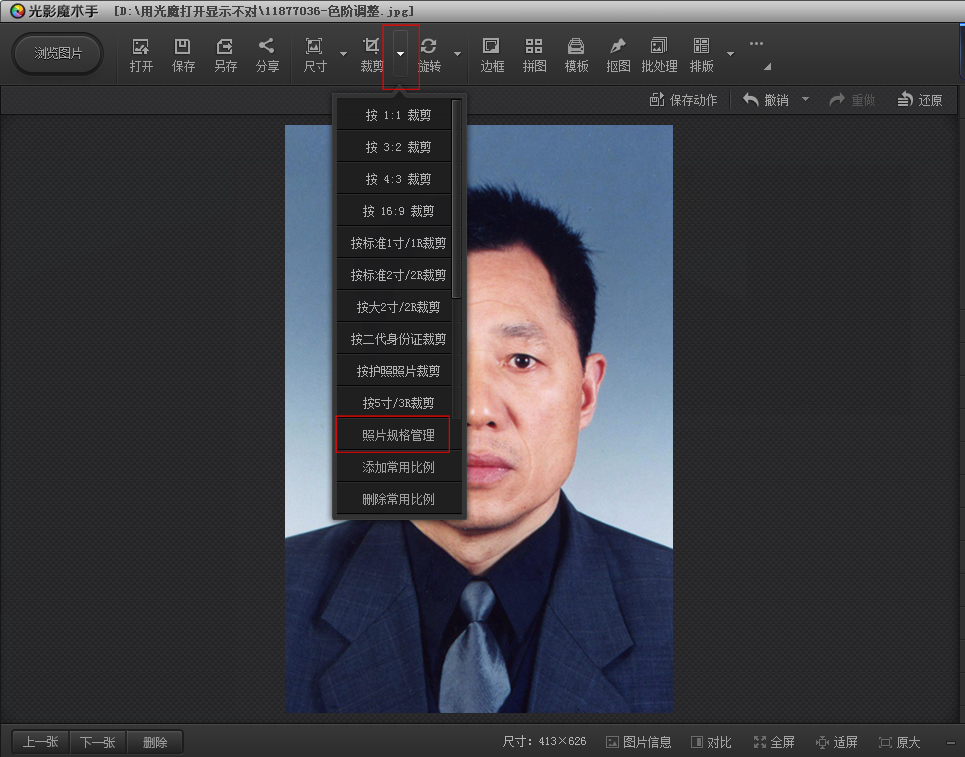Click 保存动作 save action button
Screen dimensions: 965x757
click(683, 100)
